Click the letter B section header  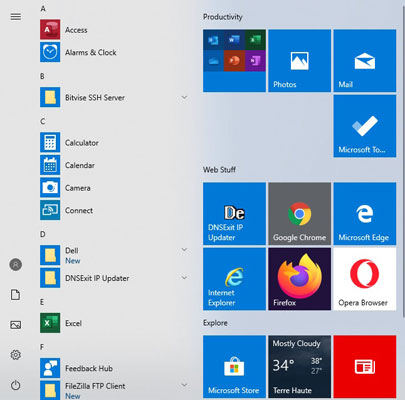pos(42,76)
